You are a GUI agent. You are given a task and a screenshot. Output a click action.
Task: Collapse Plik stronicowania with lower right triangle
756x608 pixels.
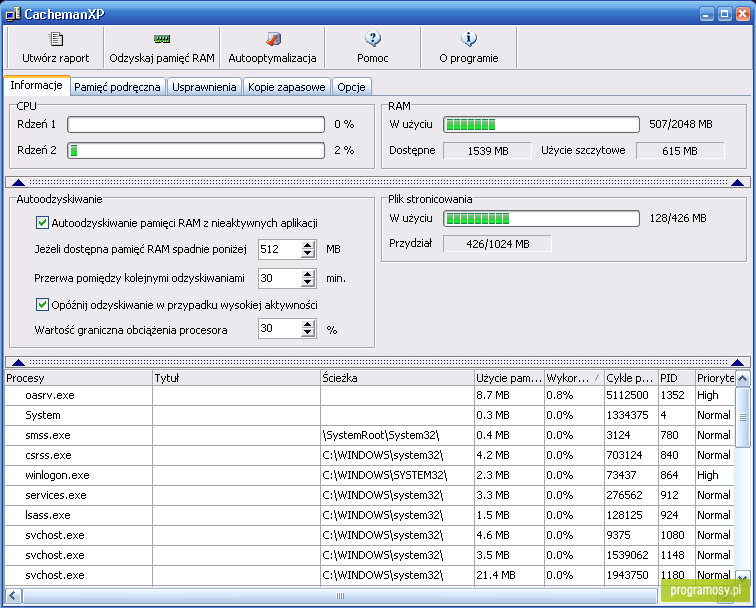(x=738, y=363)
